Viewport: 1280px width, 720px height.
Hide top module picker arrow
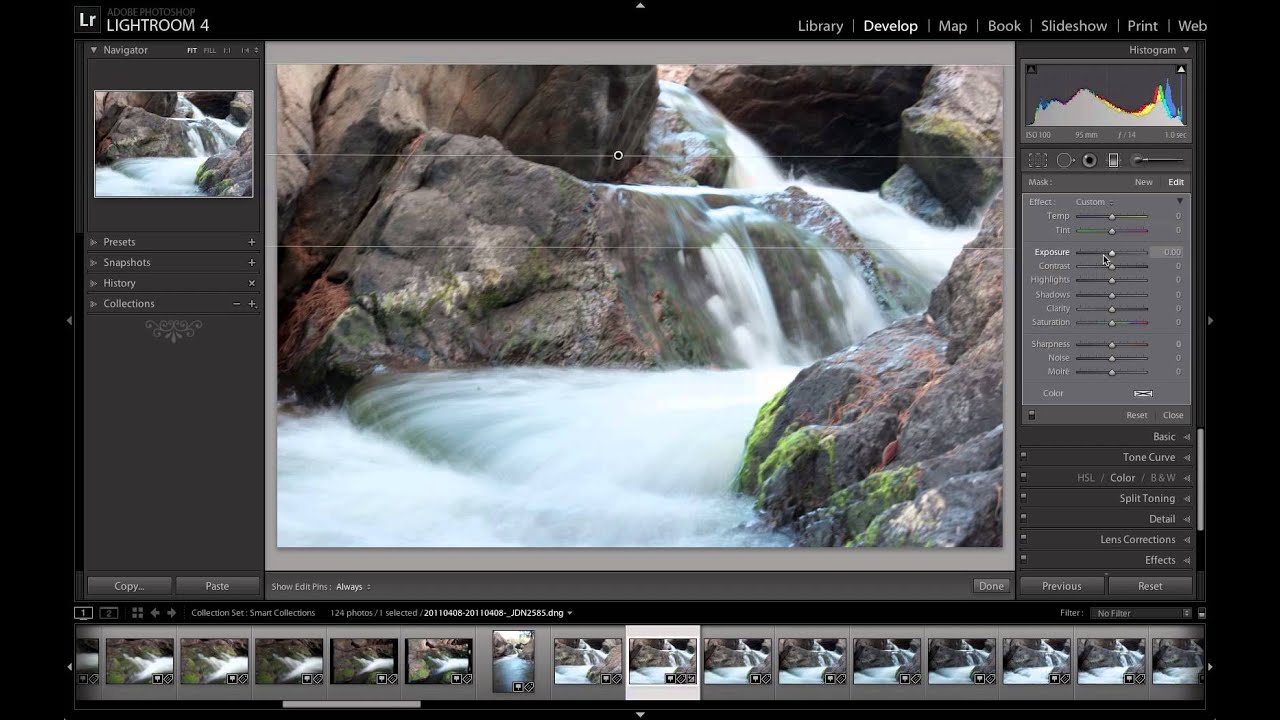640,5
